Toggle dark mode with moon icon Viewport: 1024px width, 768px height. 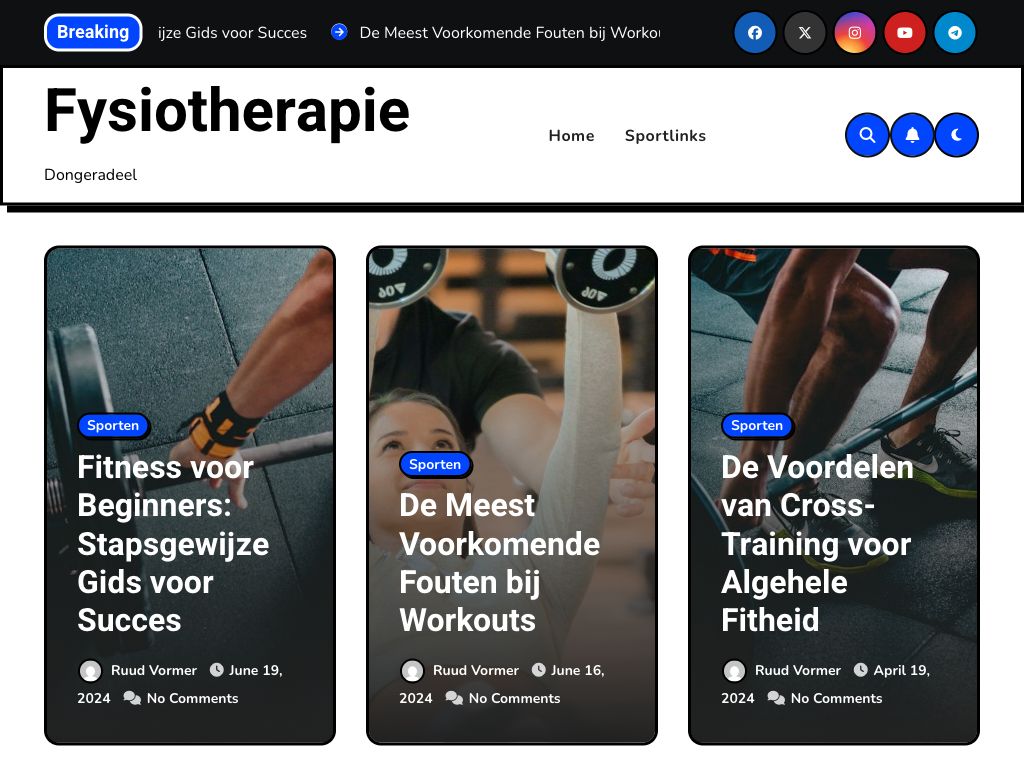[x=956, y=135]
